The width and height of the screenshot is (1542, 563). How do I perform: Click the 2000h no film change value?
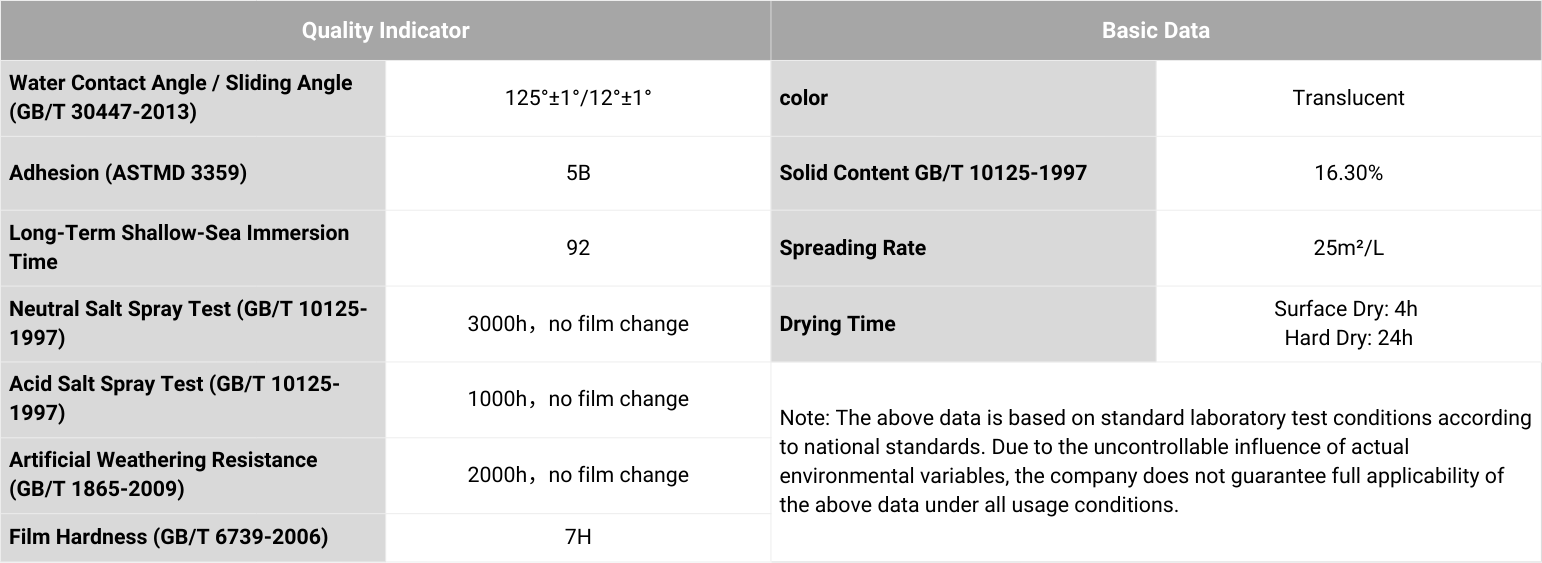[x=578, y=475]
